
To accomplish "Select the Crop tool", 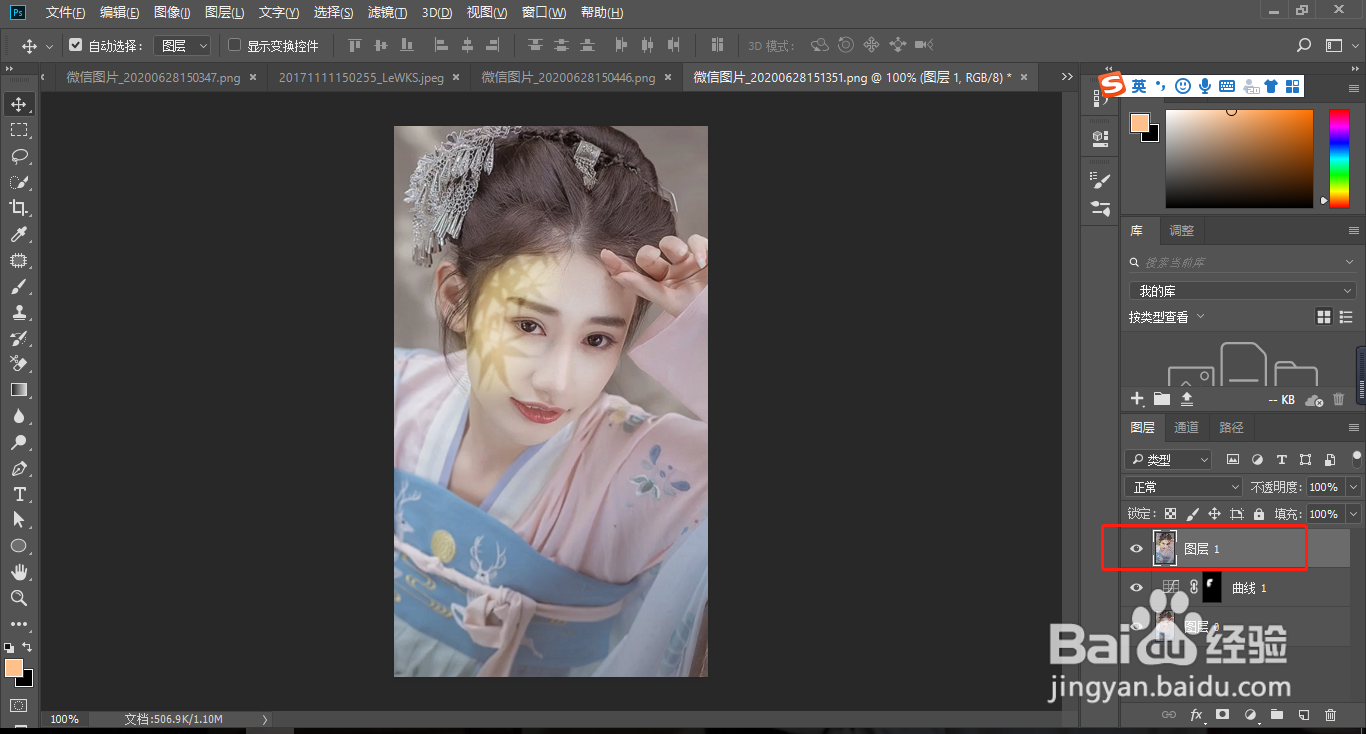I will (x=19, y=208).
